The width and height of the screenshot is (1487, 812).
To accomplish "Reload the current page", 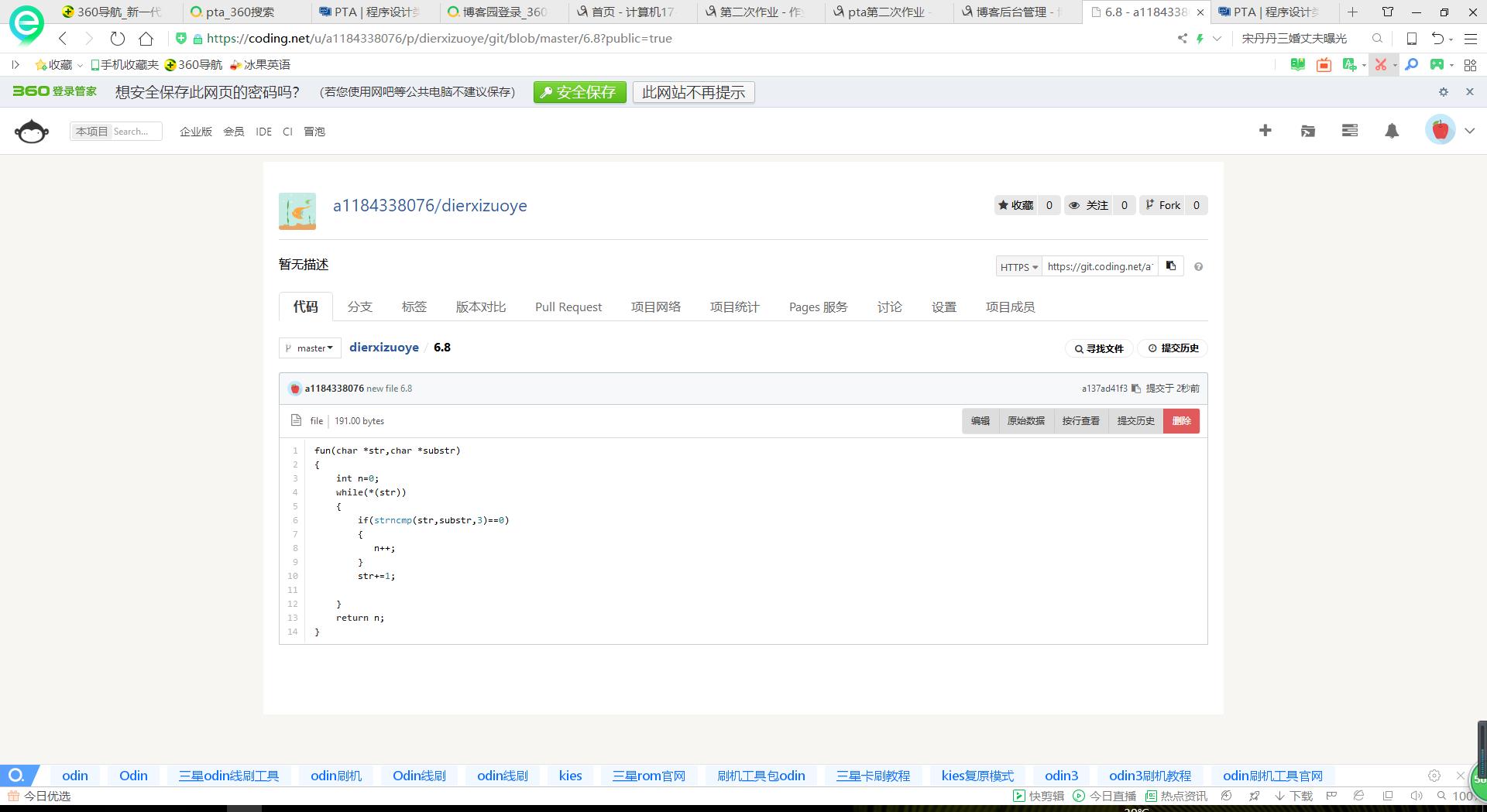I will (x=117, y=39).
